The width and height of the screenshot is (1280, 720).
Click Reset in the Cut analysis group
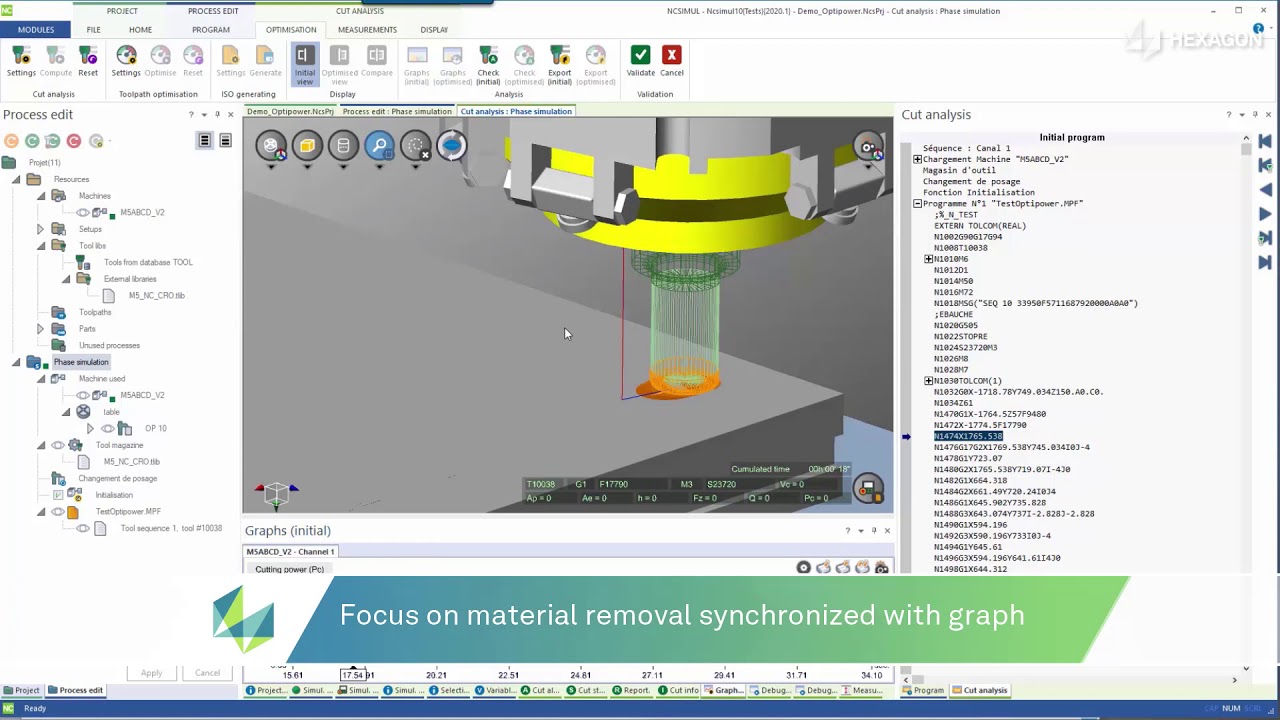(x=88, y=61)
